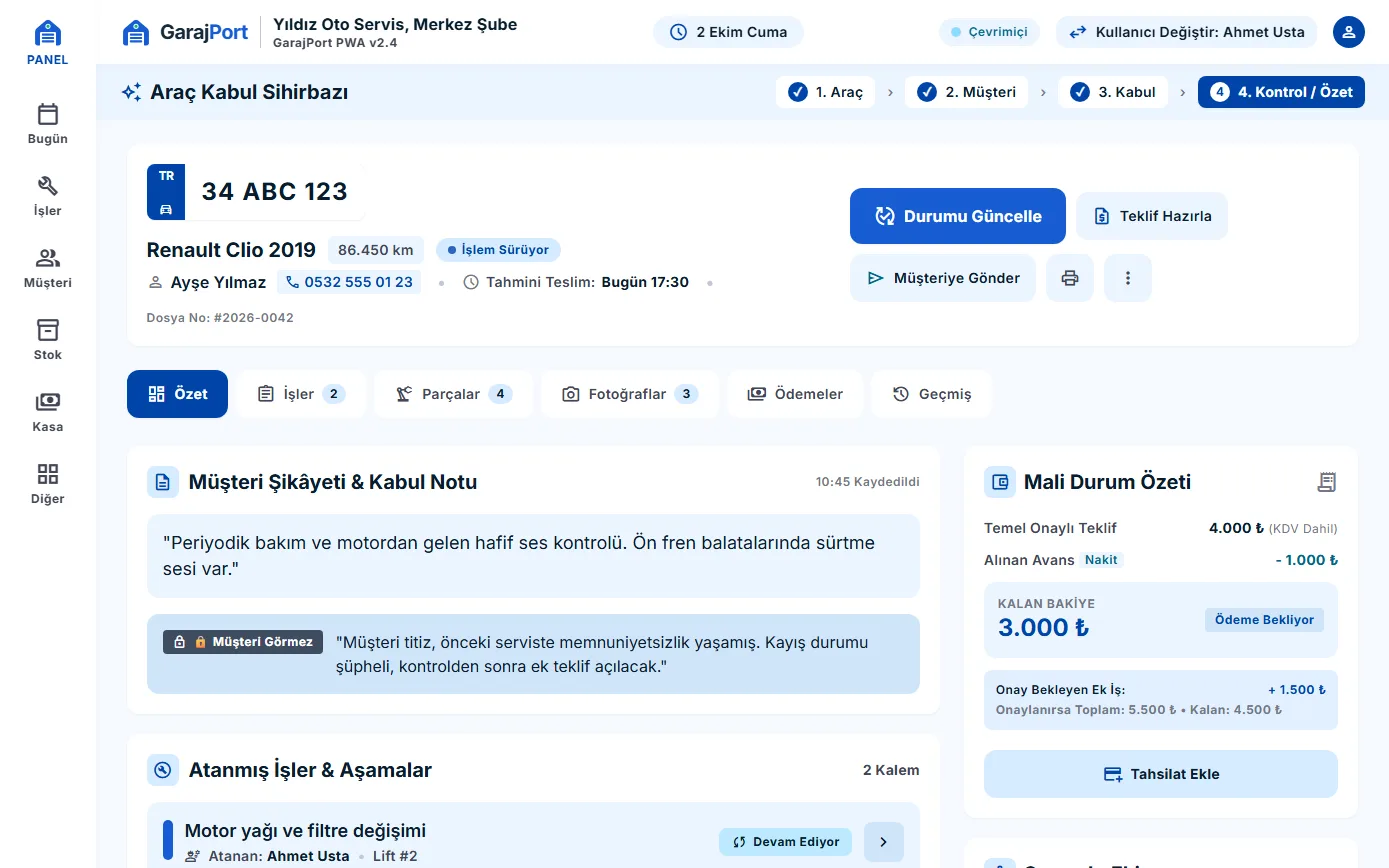Click the Nakit payment type tag
The height and width of the screenshot is (868, 1389).
pyautogui.click(x=1102, y=560)
